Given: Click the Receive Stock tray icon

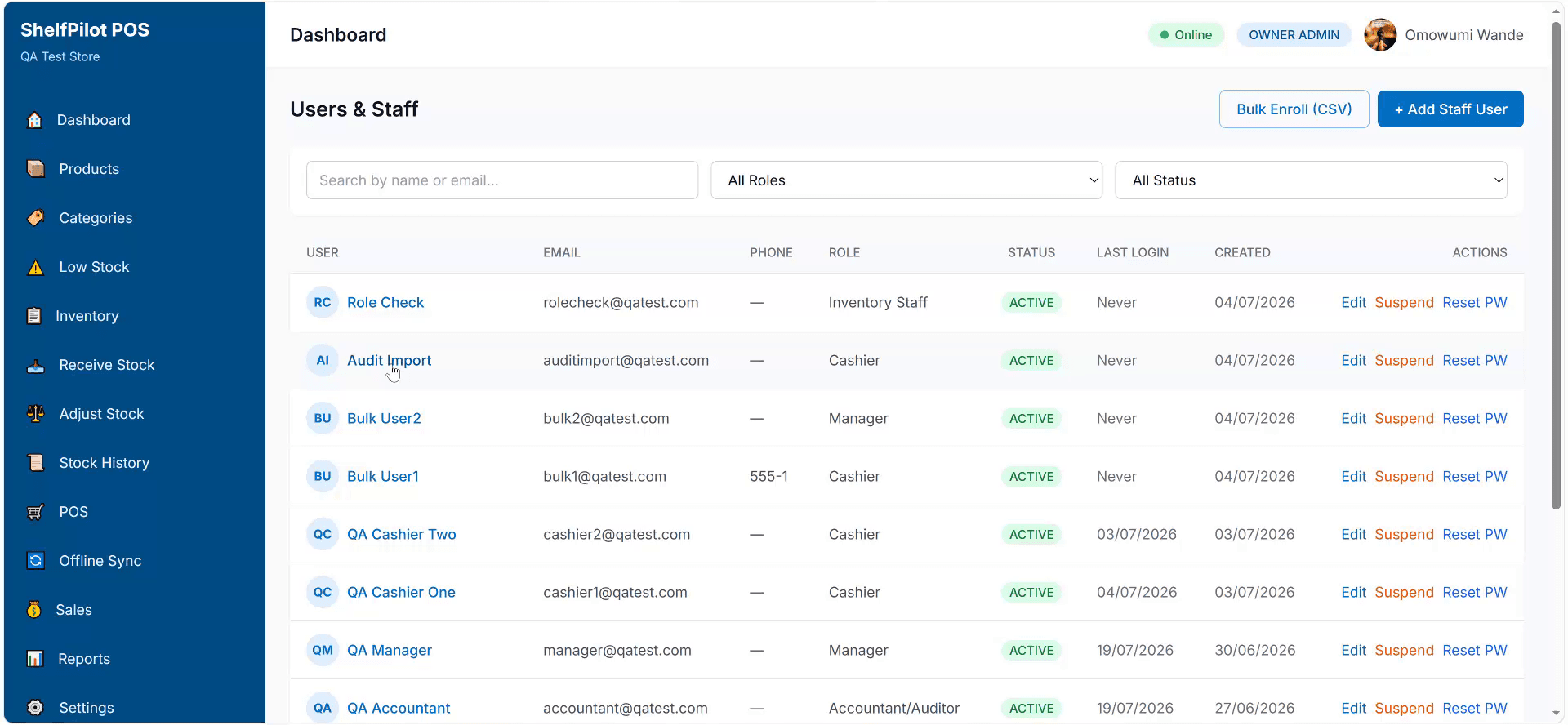Looking at the screenshot, I should [35, 365].
